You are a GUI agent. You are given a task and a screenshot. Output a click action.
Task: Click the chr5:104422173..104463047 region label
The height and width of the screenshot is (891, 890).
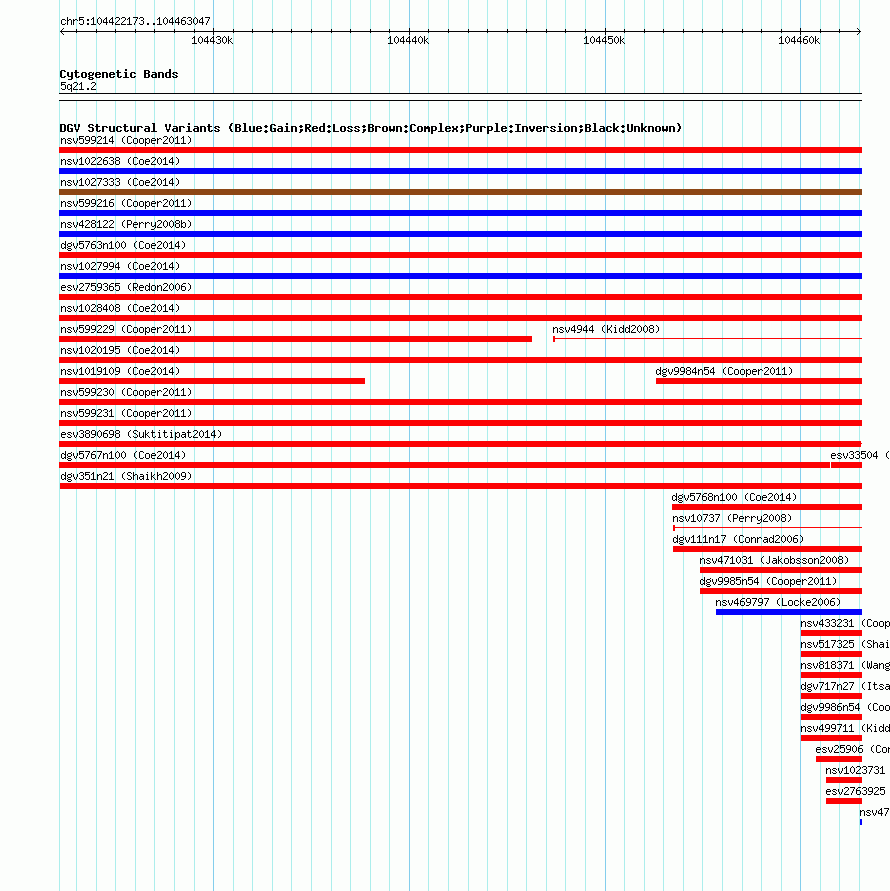(135, 21)
